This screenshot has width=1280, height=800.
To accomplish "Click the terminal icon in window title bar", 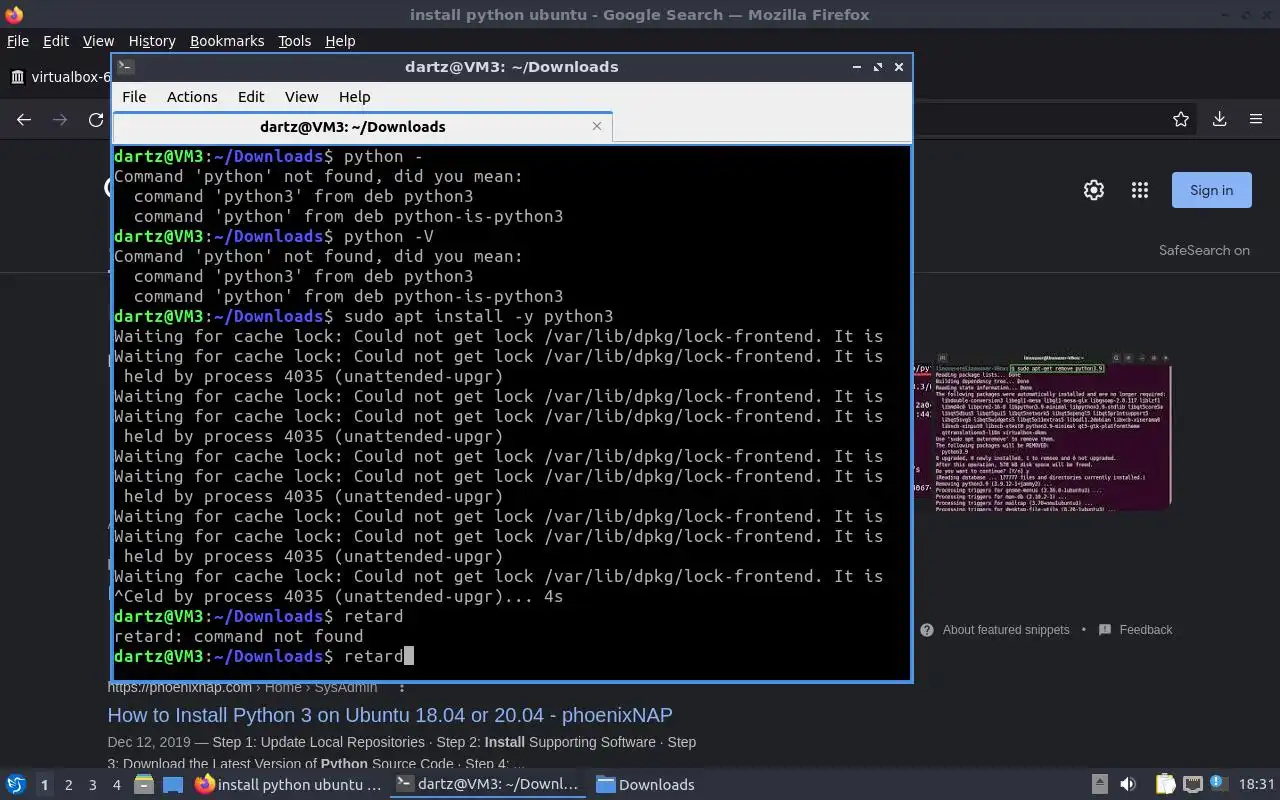I will point(125,67).
